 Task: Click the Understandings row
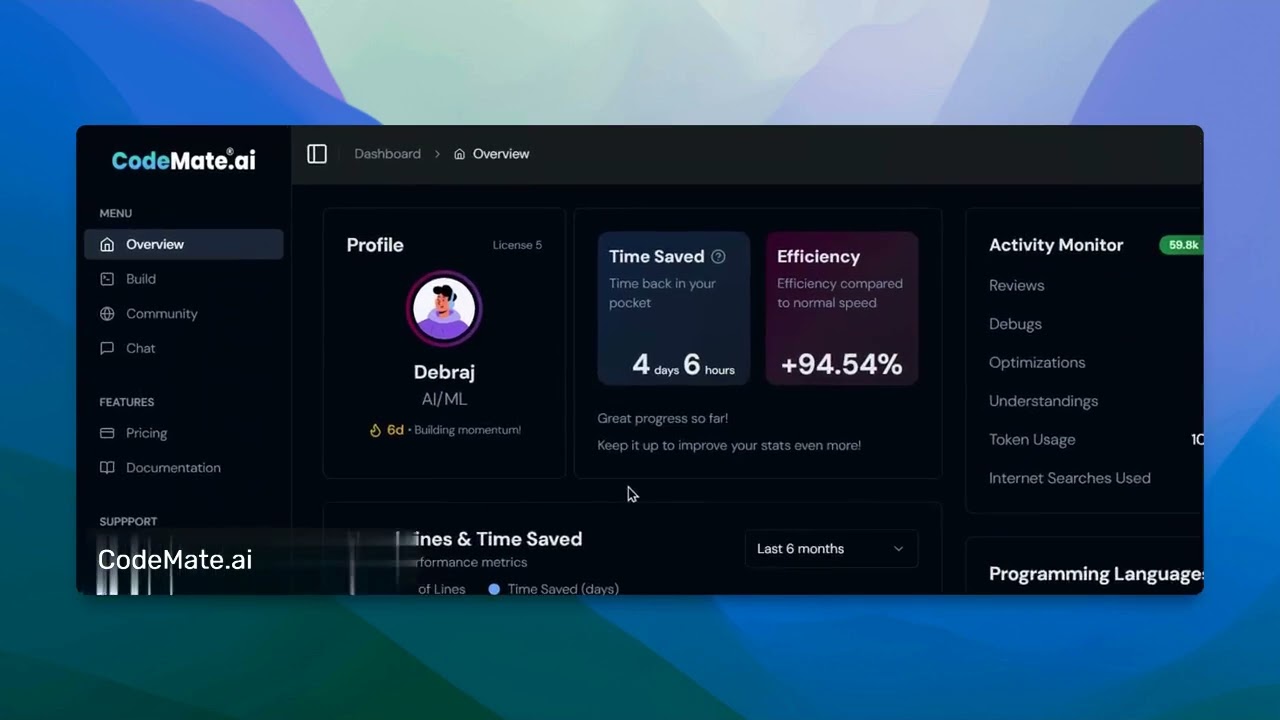[x=1095, y=401]
